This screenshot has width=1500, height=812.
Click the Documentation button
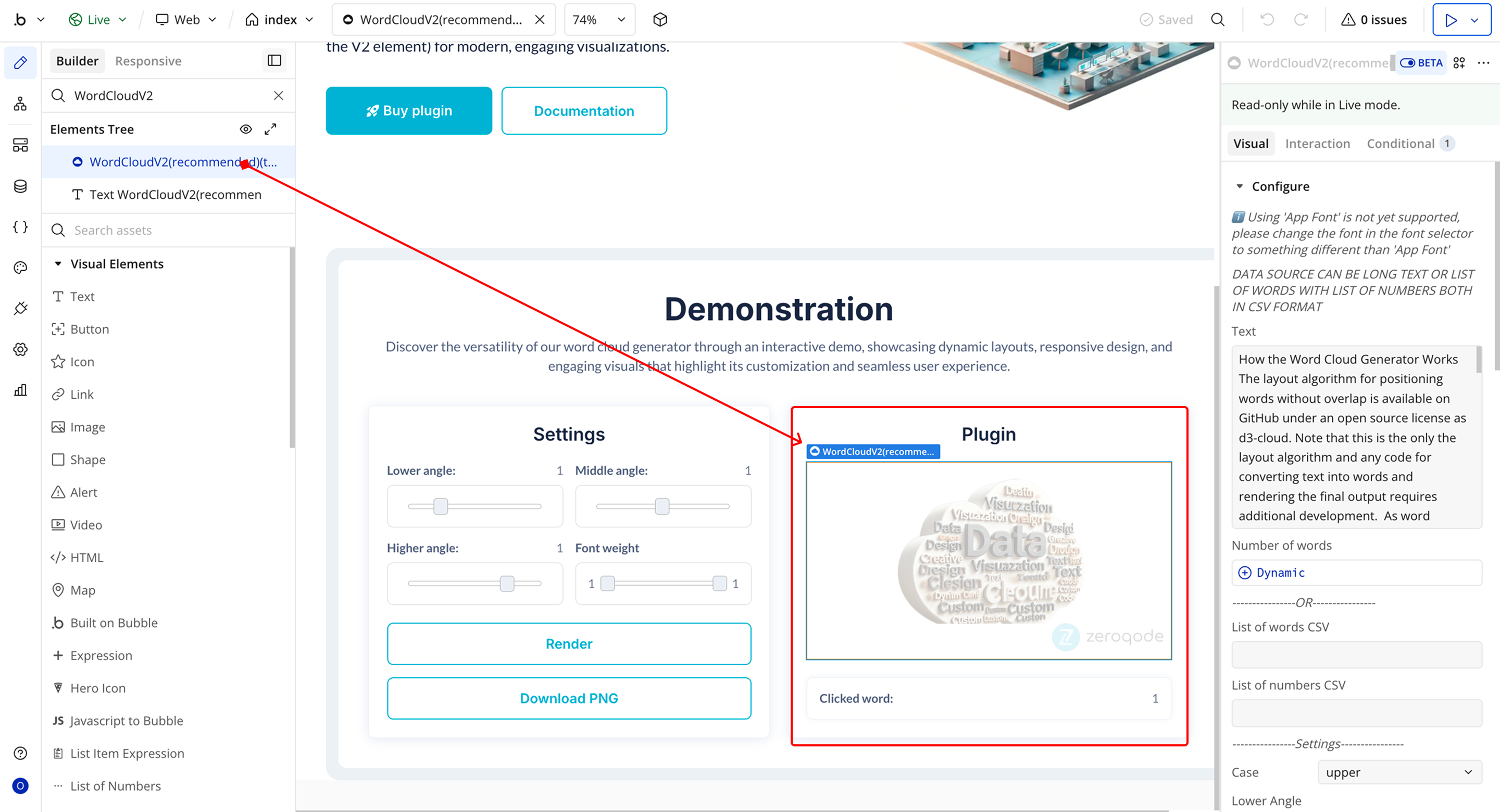(583, 110)
